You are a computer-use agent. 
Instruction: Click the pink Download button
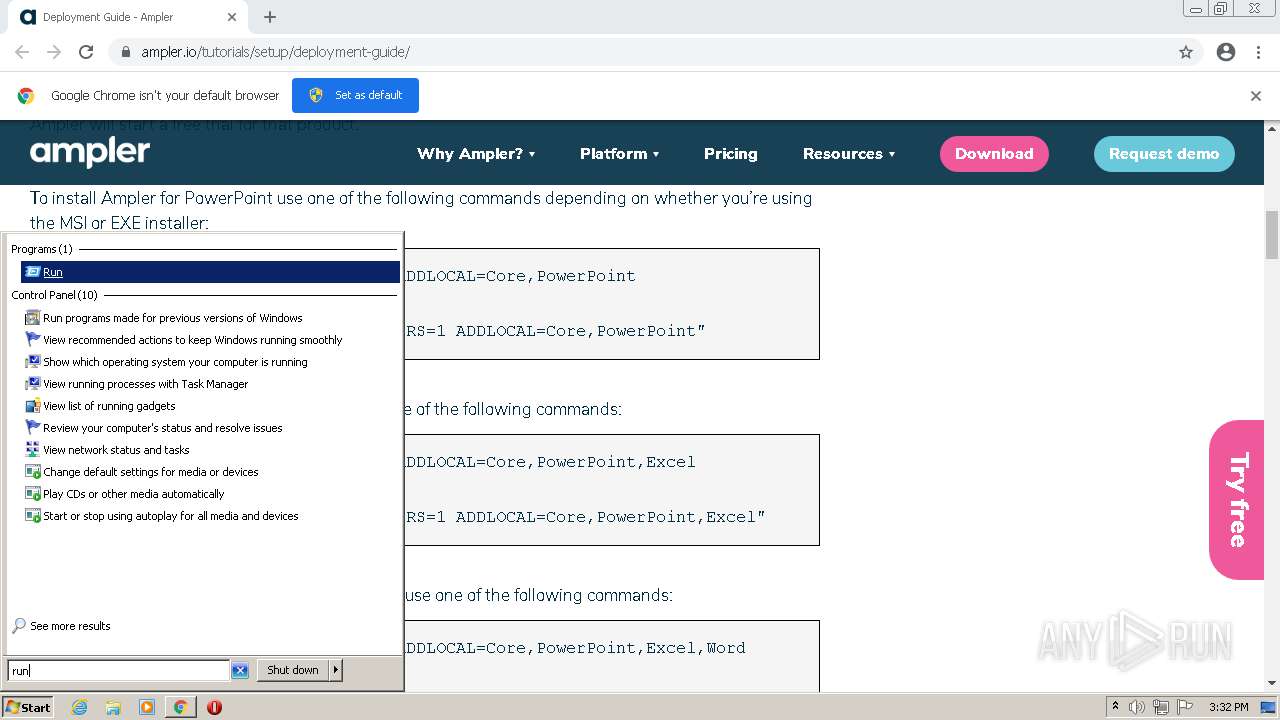tap(994, 153)
